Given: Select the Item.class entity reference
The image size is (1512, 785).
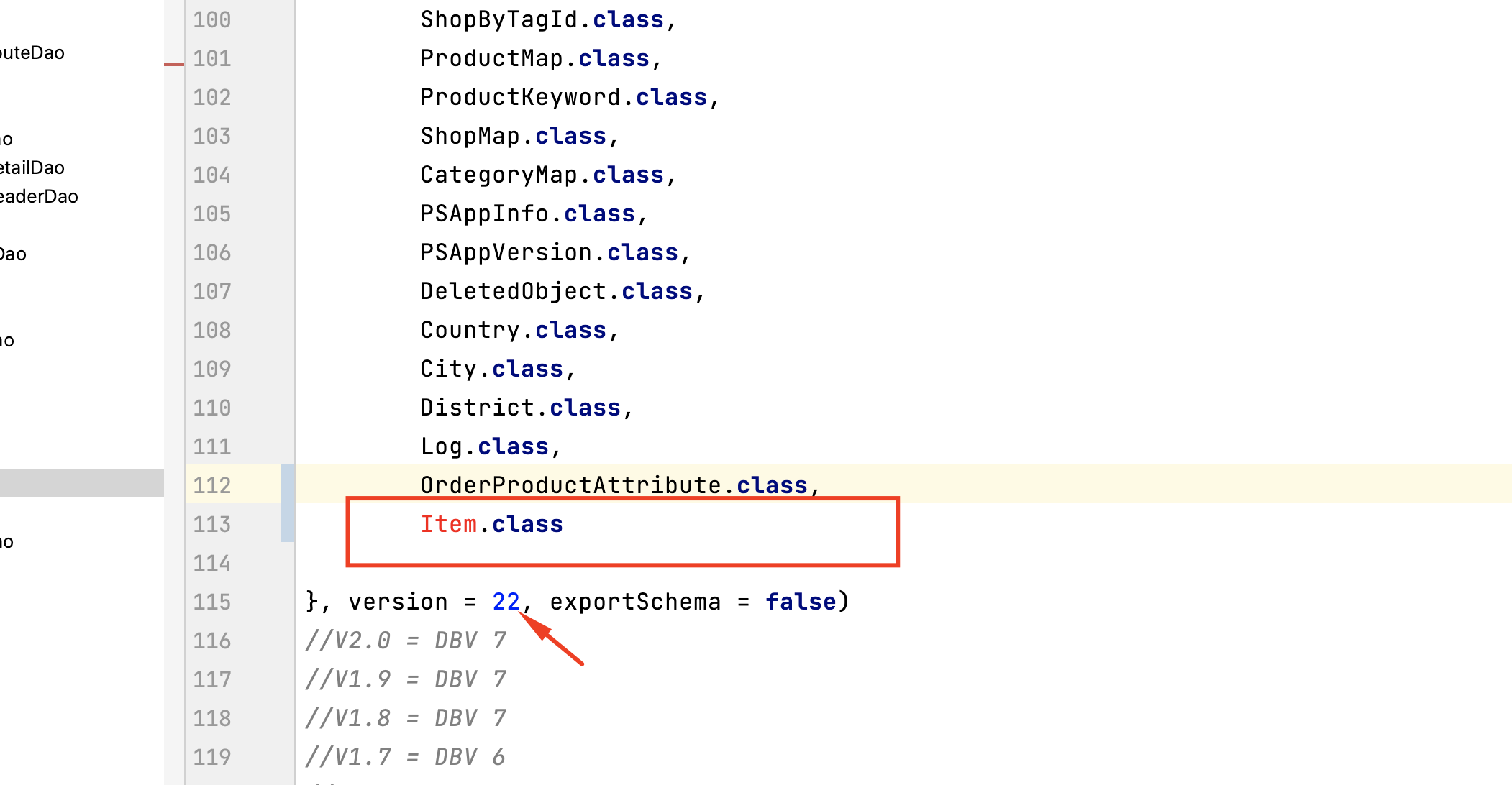Looking at the screenshot, I should [x=491, y=524].
